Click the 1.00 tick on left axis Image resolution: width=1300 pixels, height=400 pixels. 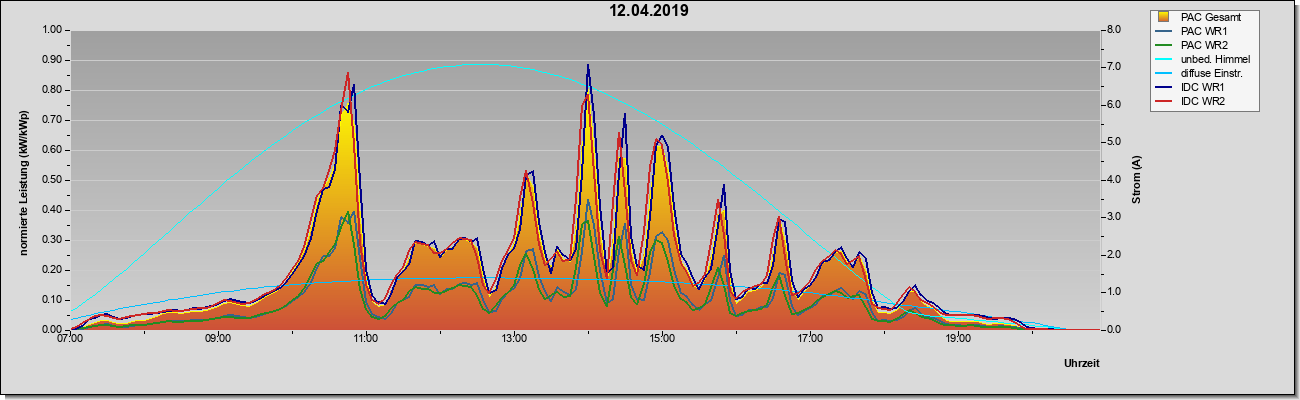click(x=50, y=30)
